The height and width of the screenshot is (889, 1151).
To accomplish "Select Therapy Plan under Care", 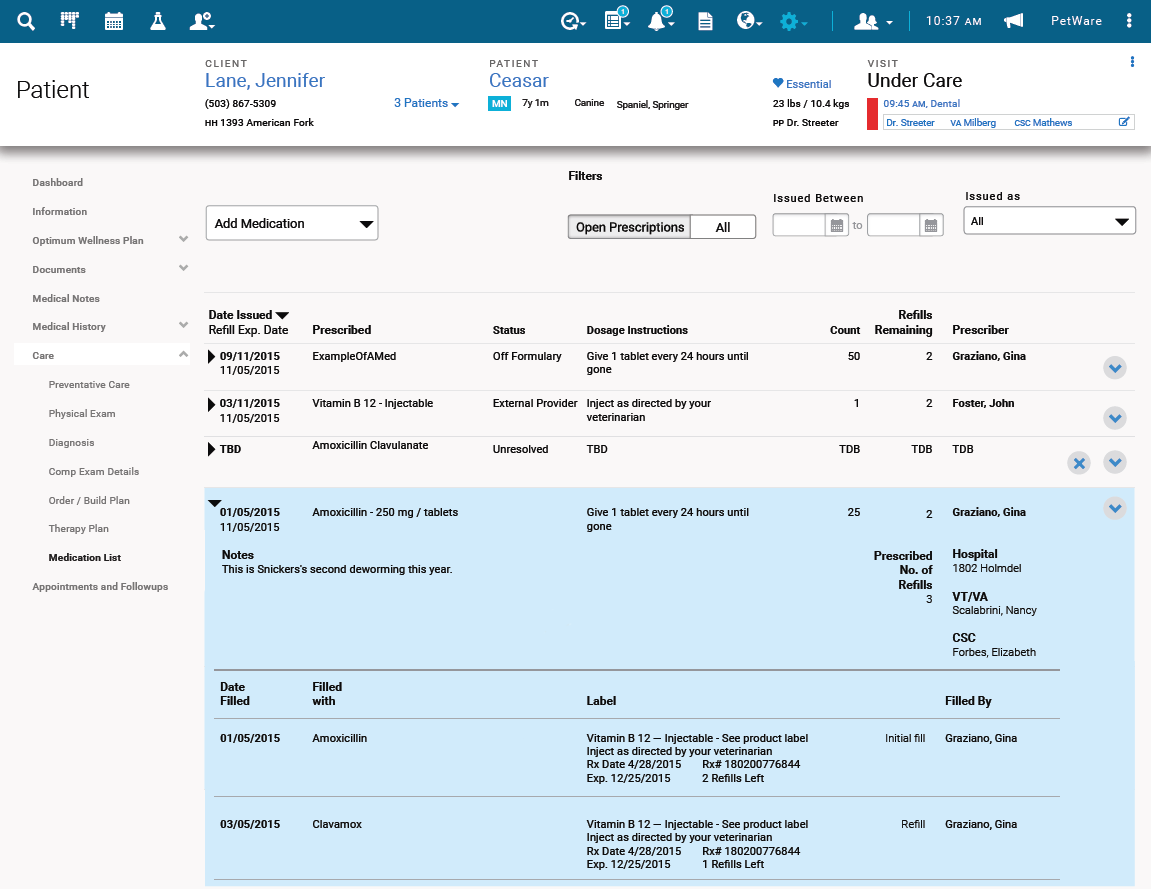I will 79,529.
